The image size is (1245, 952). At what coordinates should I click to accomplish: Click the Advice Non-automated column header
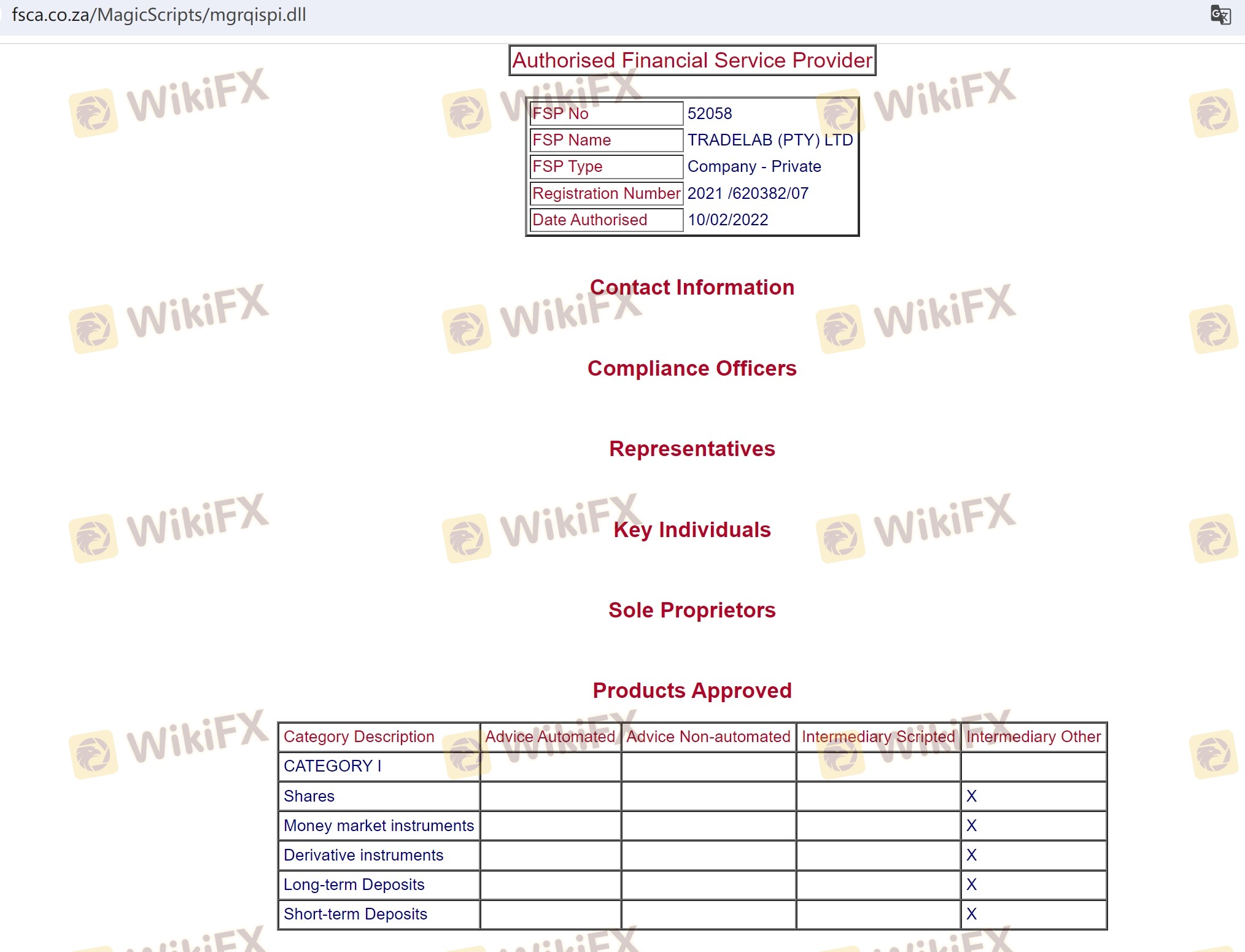point(708,737)
